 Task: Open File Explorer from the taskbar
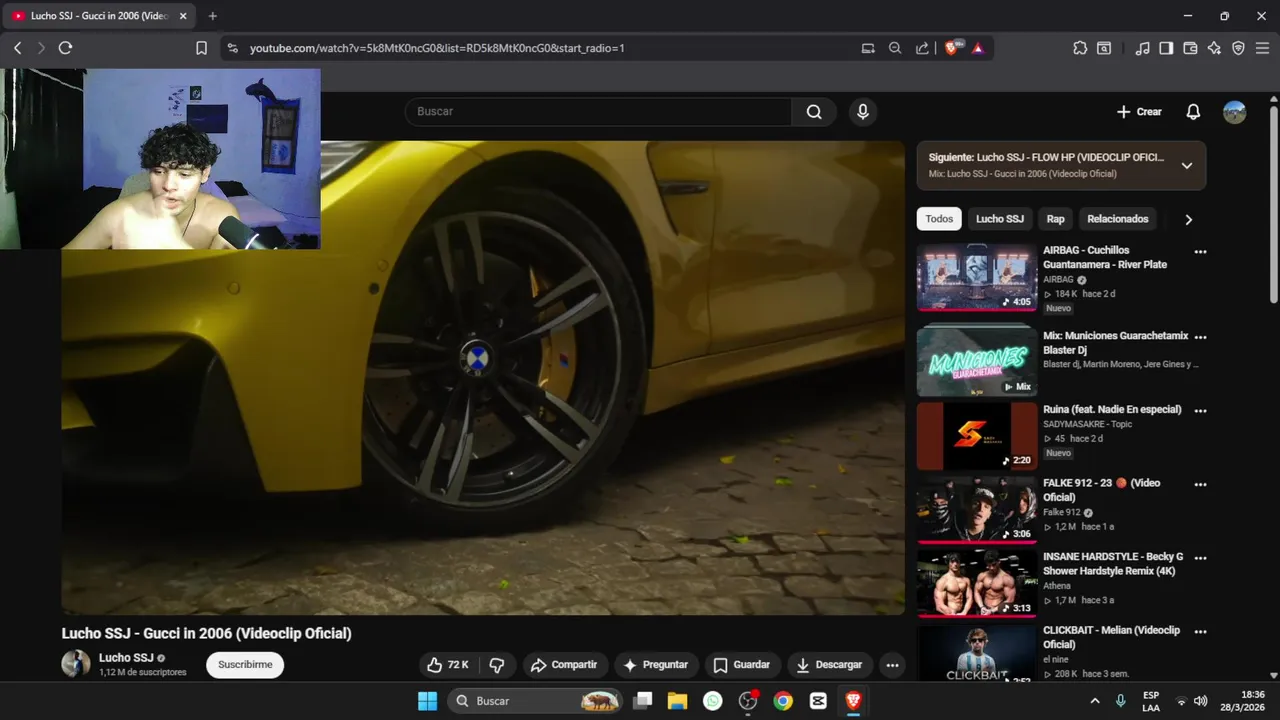[x=677, y=701]
